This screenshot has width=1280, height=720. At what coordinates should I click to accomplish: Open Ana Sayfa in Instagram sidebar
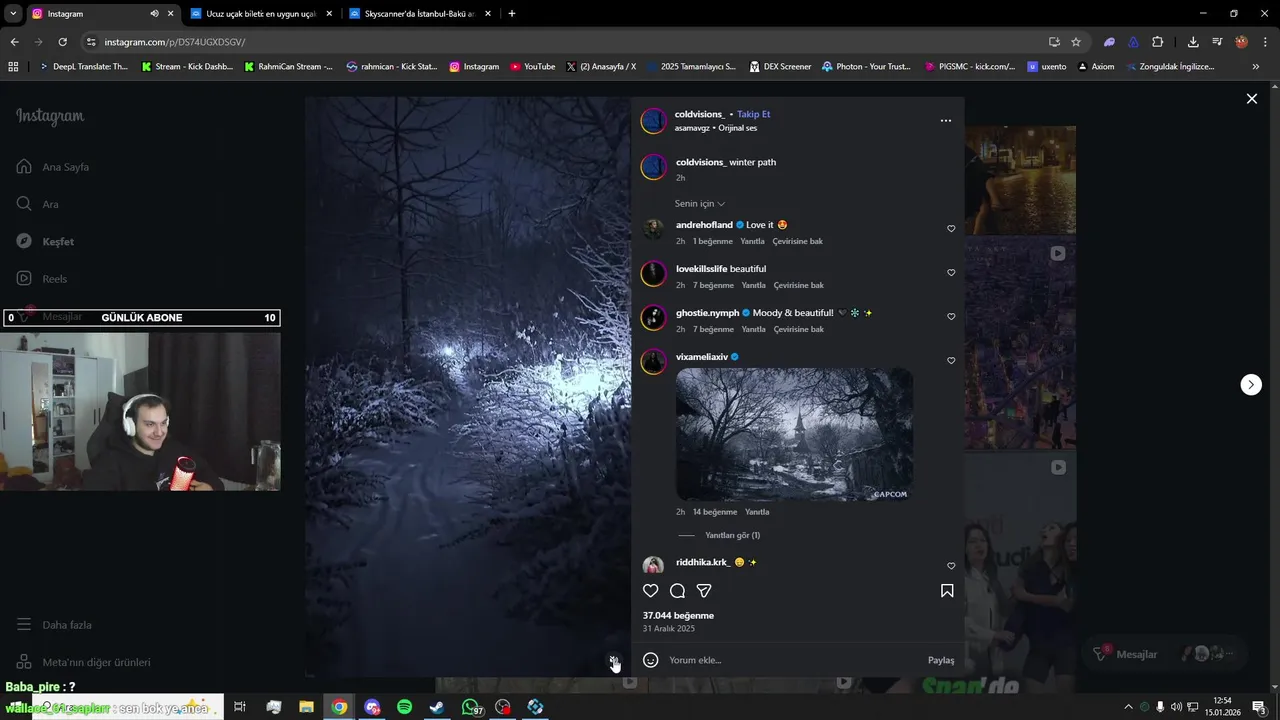(53, 167)
